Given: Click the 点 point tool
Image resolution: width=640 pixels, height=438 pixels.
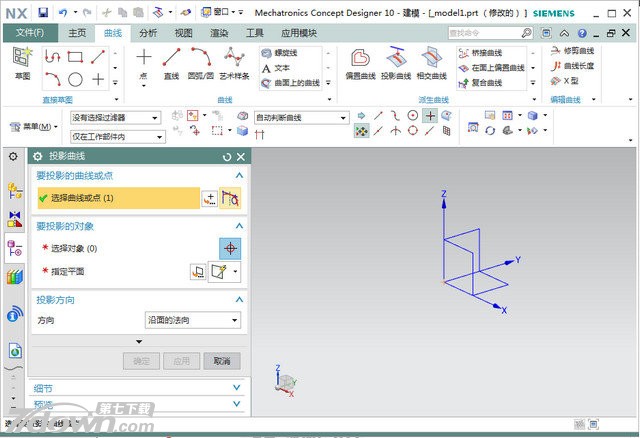Looking at the screenshot, I should click(144, 63).
